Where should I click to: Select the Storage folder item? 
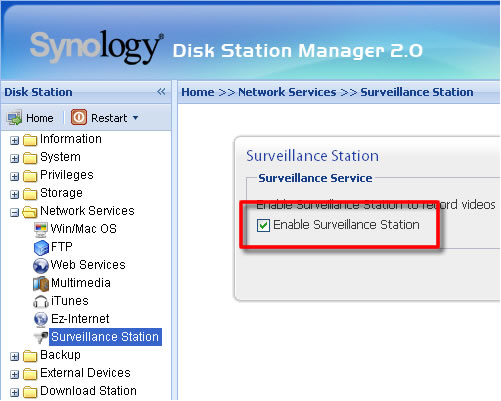61,193
